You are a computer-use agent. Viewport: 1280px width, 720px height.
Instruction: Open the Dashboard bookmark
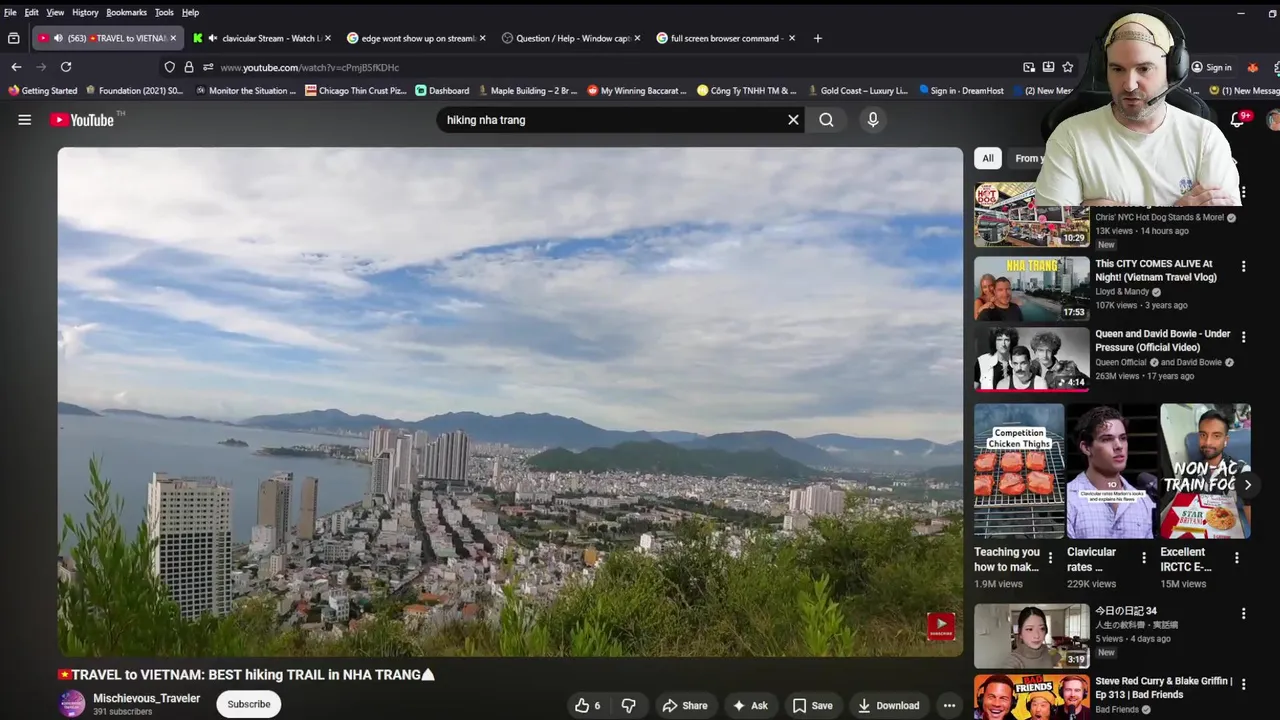442,90
